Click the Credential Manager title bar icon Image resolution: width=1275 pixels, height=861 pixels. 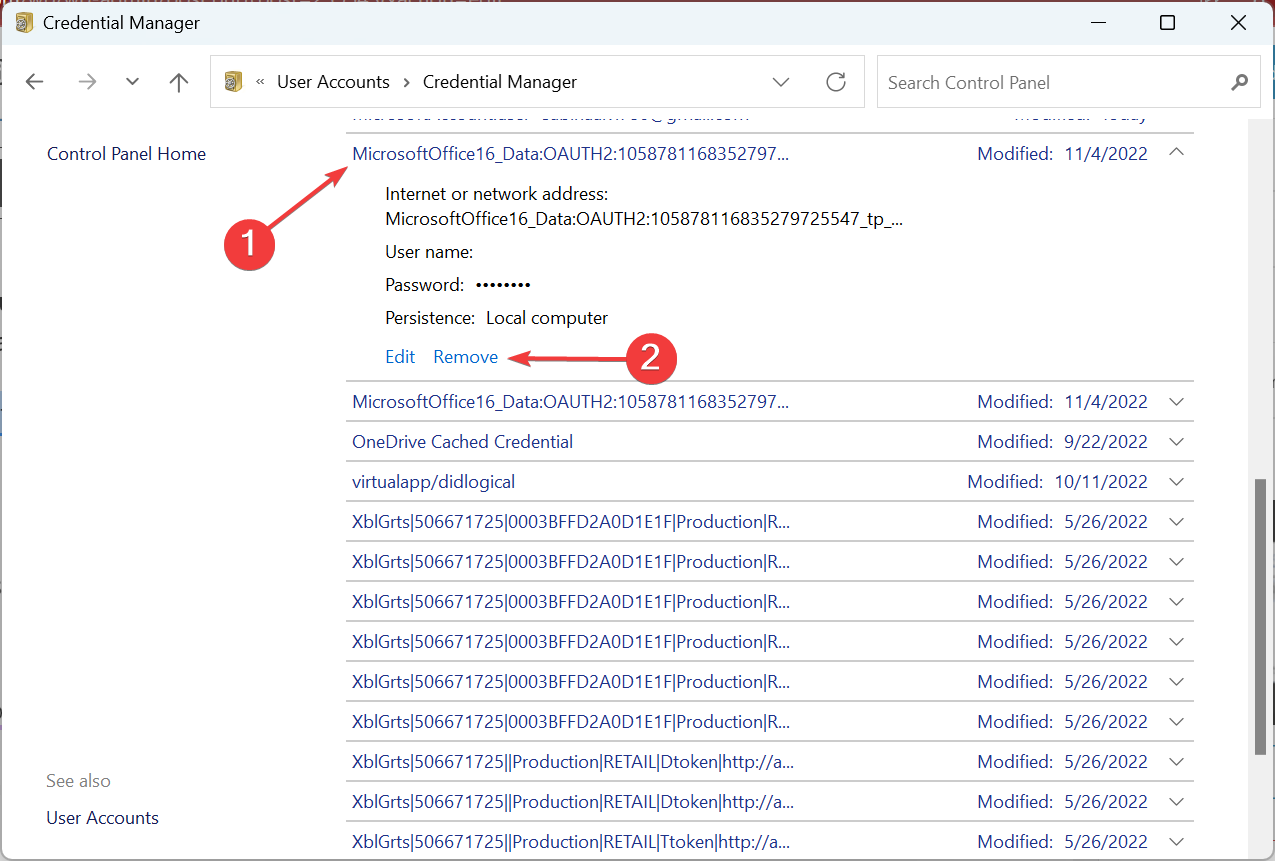coord(25,23)
